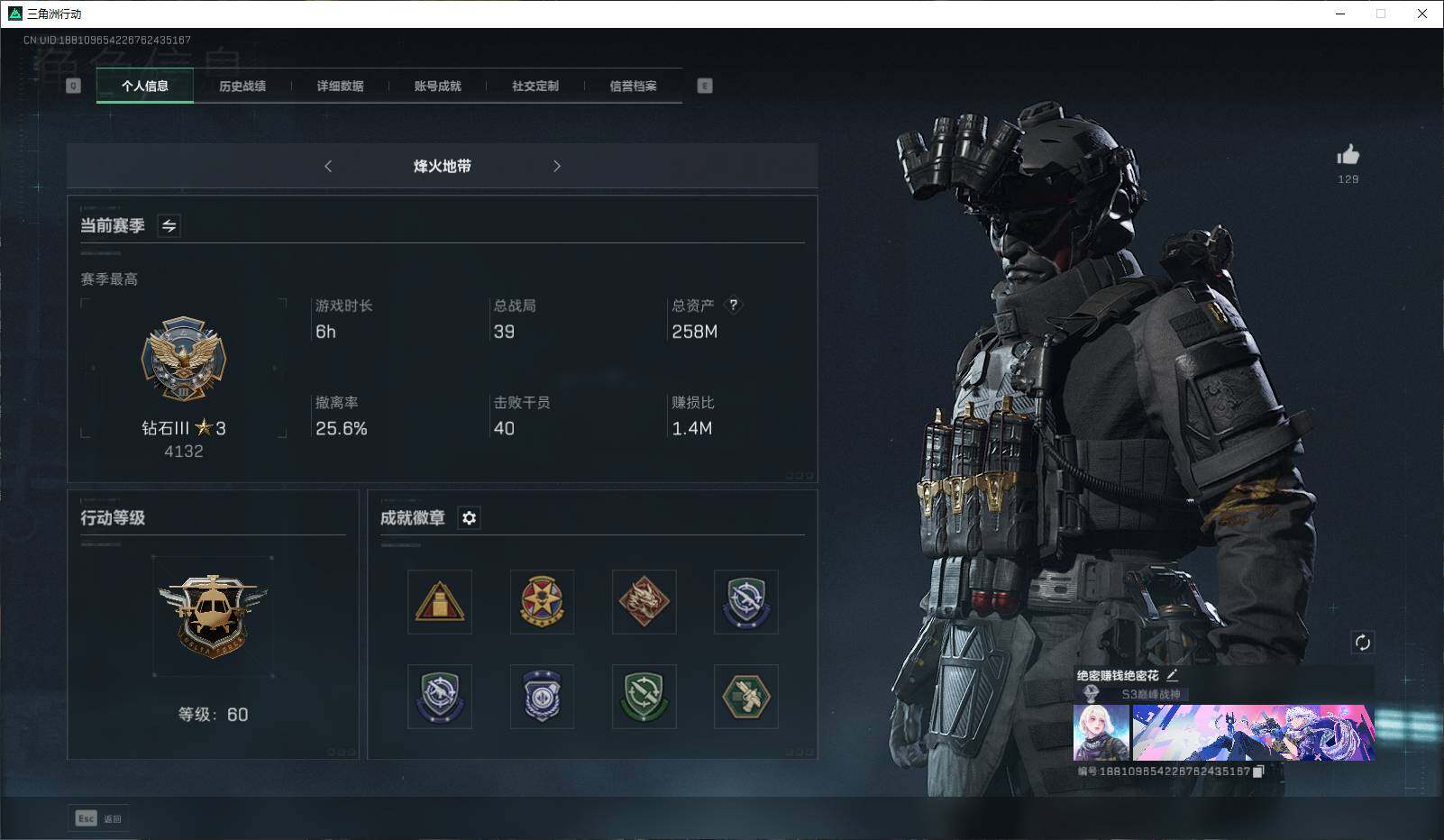
Task: Select the red dragon diamond badge
Action: (644, 602)
